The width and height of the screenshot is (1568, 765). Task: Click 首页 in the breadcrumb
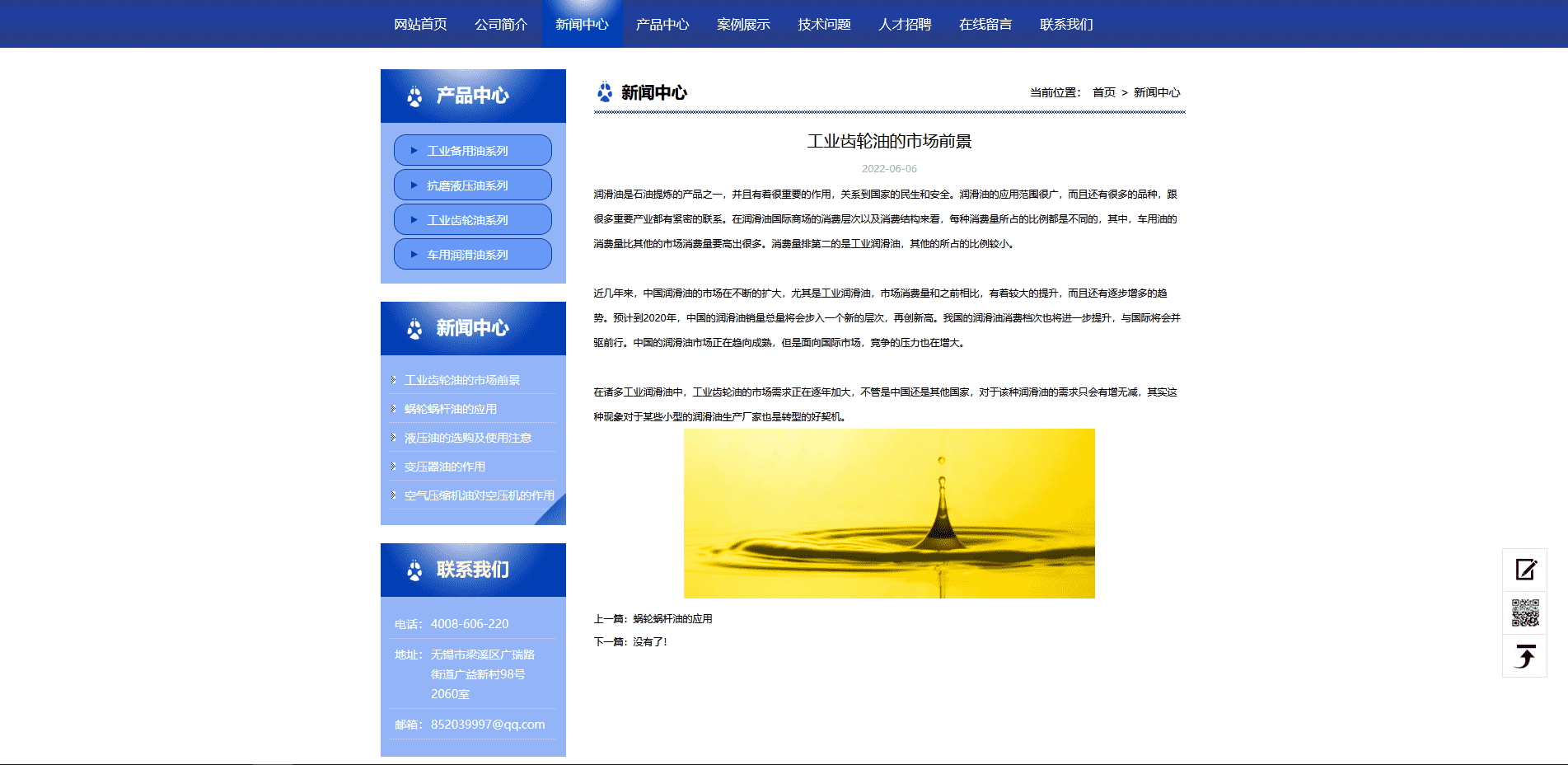click(1103, 92)
